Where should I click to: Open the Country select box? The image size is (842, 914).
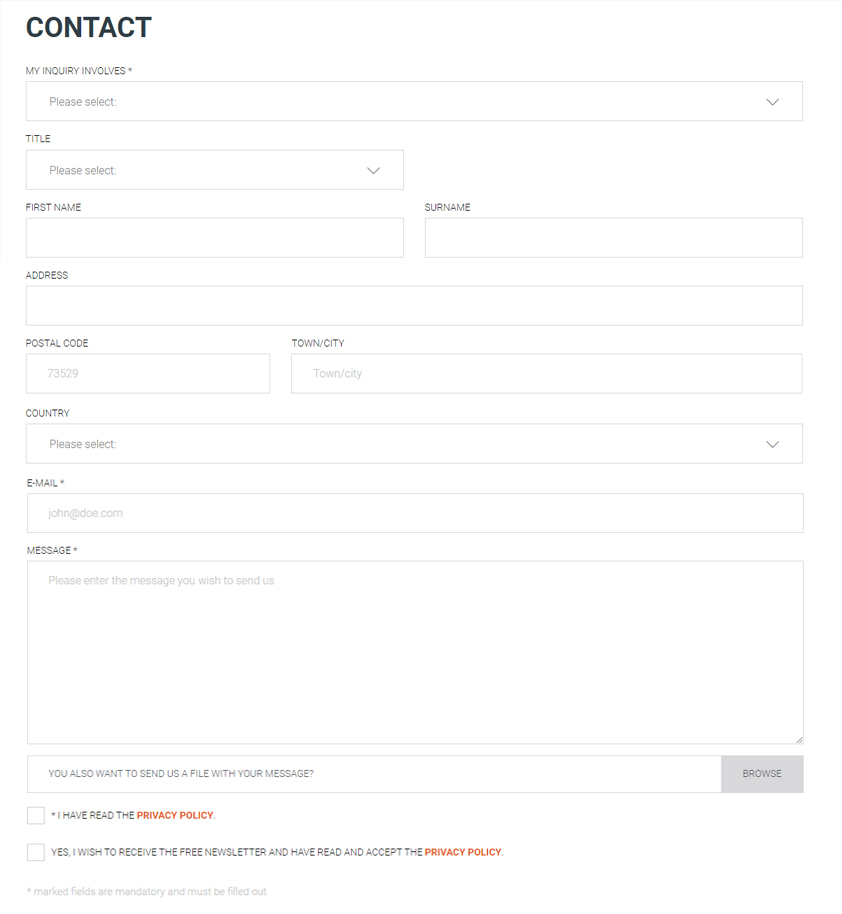414,444
